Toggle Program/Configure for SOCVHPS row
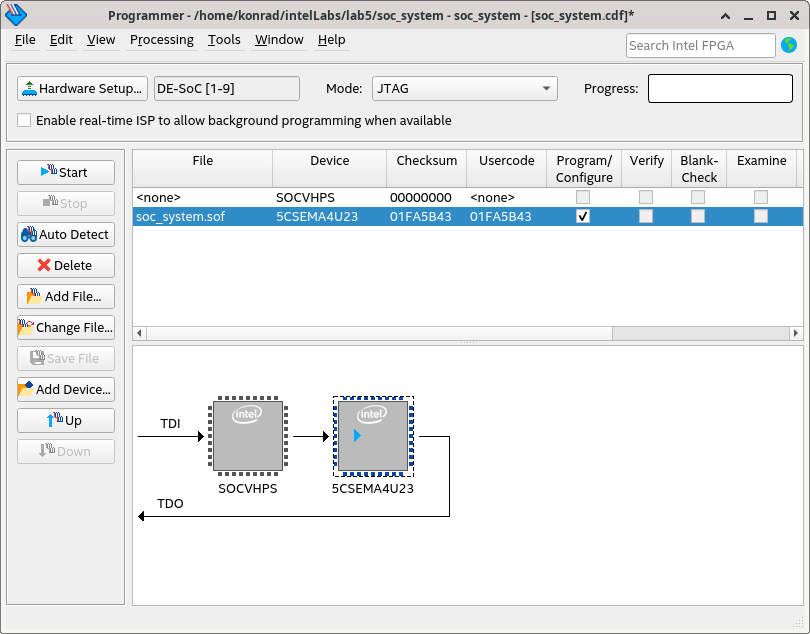Image resolution: width=810 pixels, height=634 pixels. [583, 197]
